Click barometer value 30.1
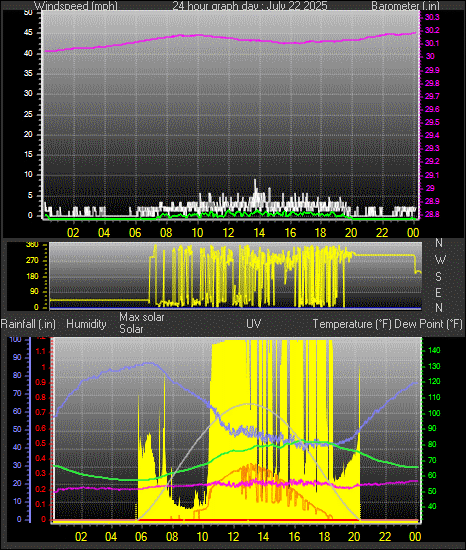Image resolution: width=466 pixels, height=550 pixels. 432,43
